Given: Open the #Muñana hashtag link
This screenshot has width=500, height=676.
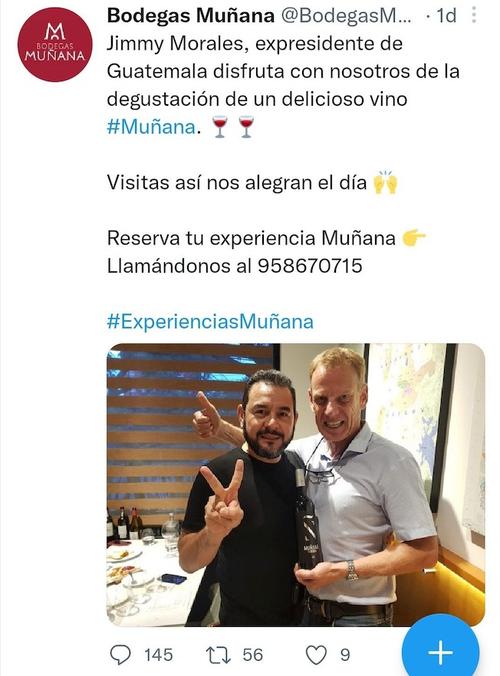Looking at the screenshot, I should pyautogui.click(x=151, y=127).
